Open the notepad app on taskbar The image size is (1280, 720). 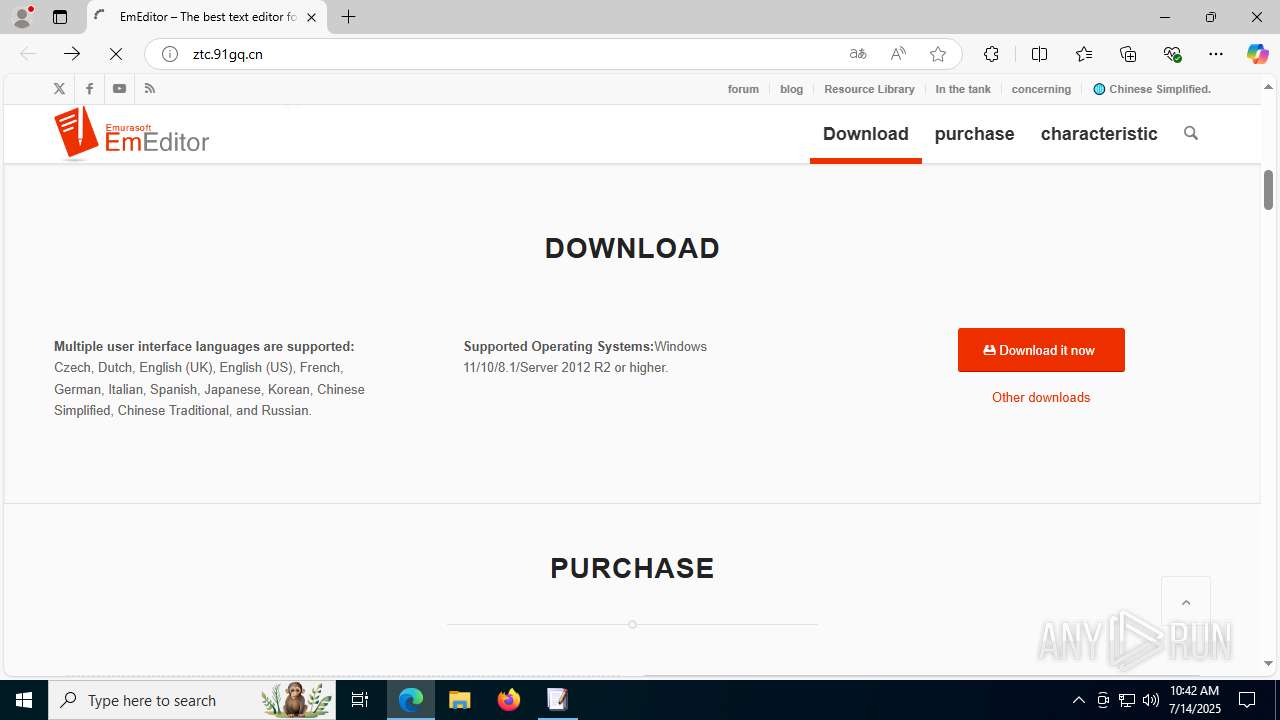tap(557, 700)
